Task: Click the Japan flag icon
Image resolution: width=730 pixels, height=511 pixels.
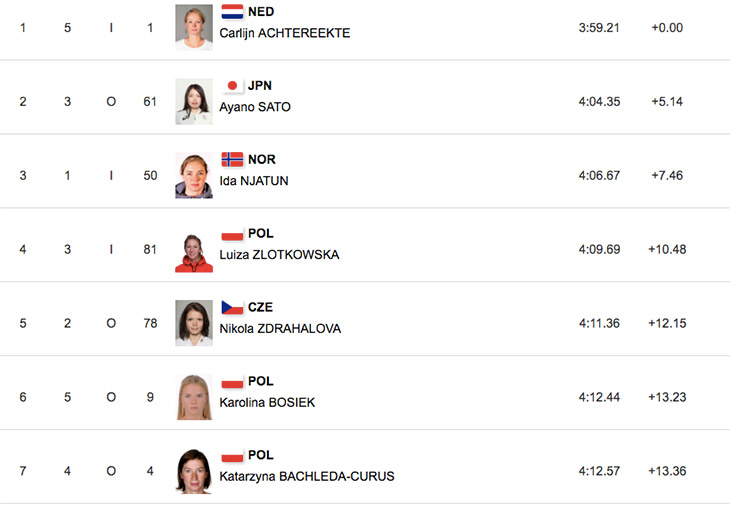Action: pyautogui.click(x=232, y=86)
